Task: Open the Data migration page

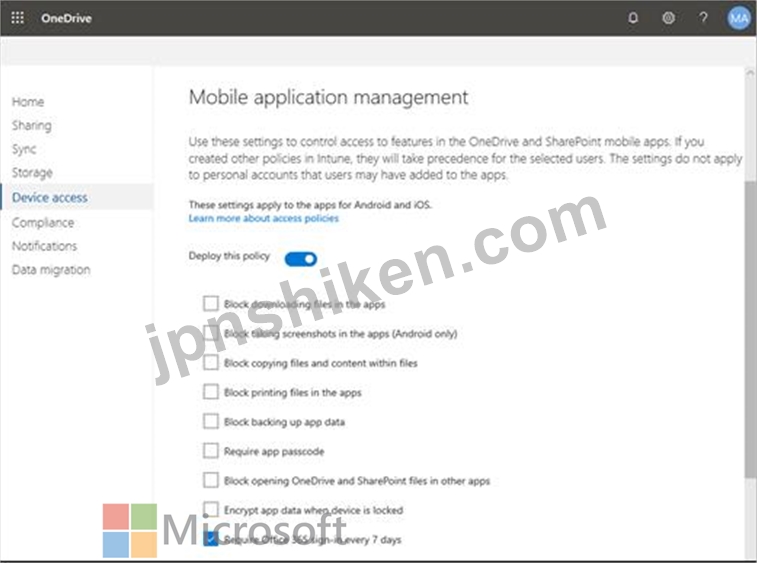Action: point(51,269)
